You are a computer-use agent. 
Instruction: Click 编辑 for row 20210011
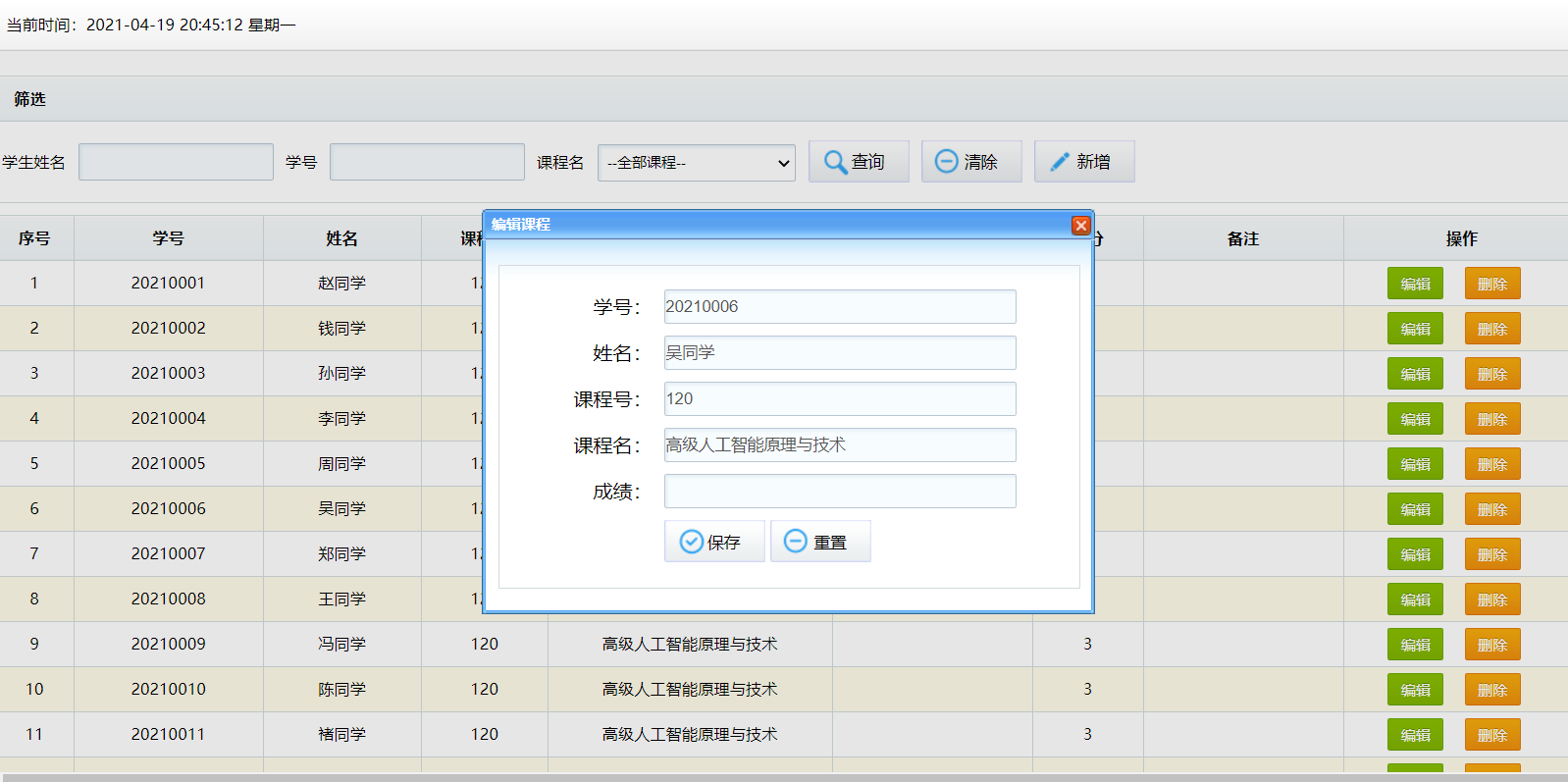[1415, 735]
